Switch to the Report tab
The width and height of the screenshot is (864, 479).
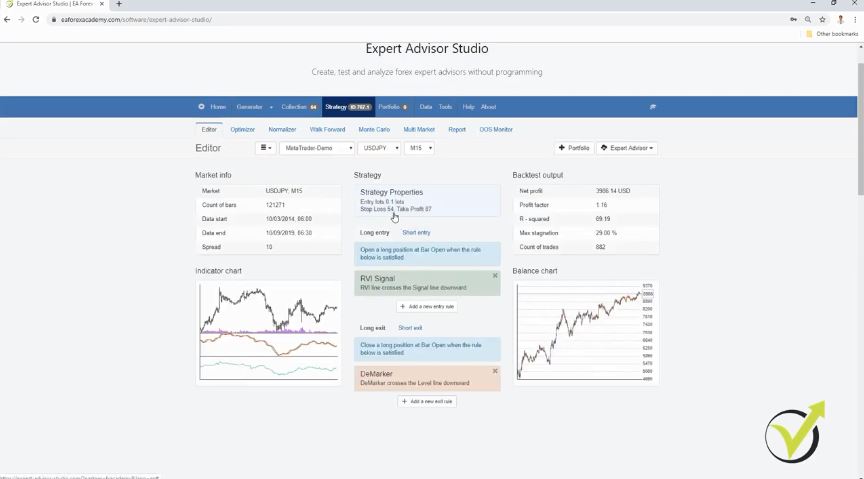[457, 130]
